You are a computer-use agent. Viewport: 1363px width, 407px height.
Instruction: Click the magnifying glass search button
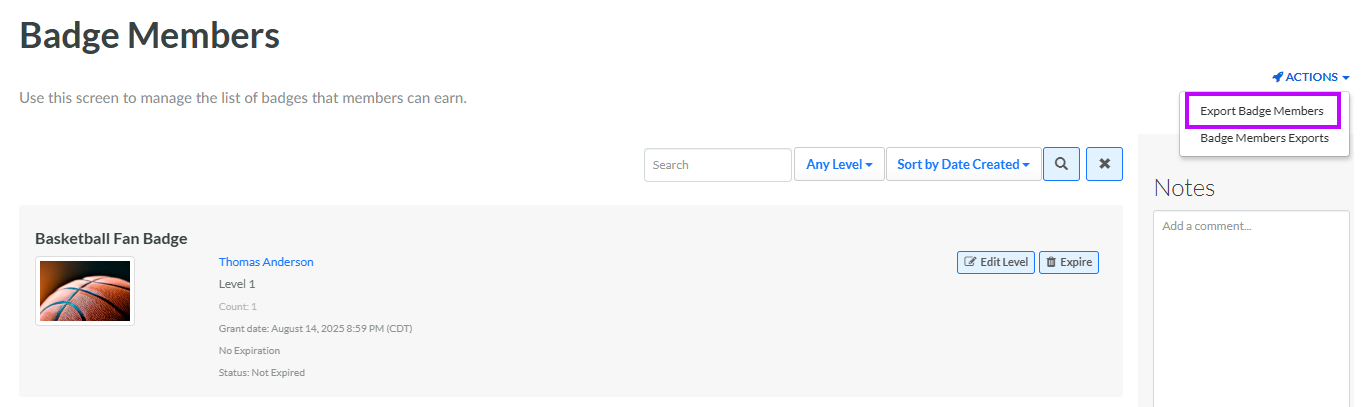1061,164
